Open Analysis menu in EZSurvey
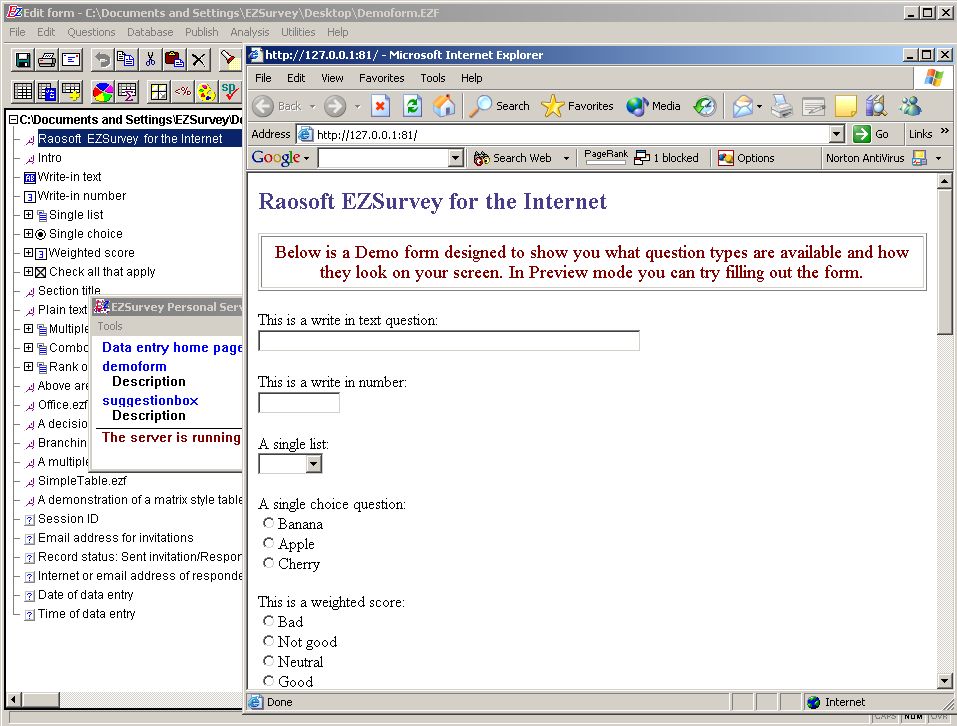 point(249,32)
